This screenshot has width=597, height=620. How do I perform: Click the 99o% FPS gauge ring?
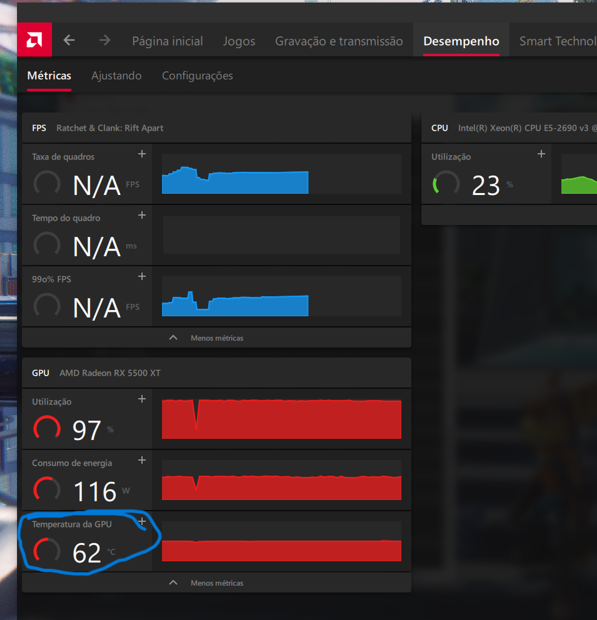click(47, 307)
